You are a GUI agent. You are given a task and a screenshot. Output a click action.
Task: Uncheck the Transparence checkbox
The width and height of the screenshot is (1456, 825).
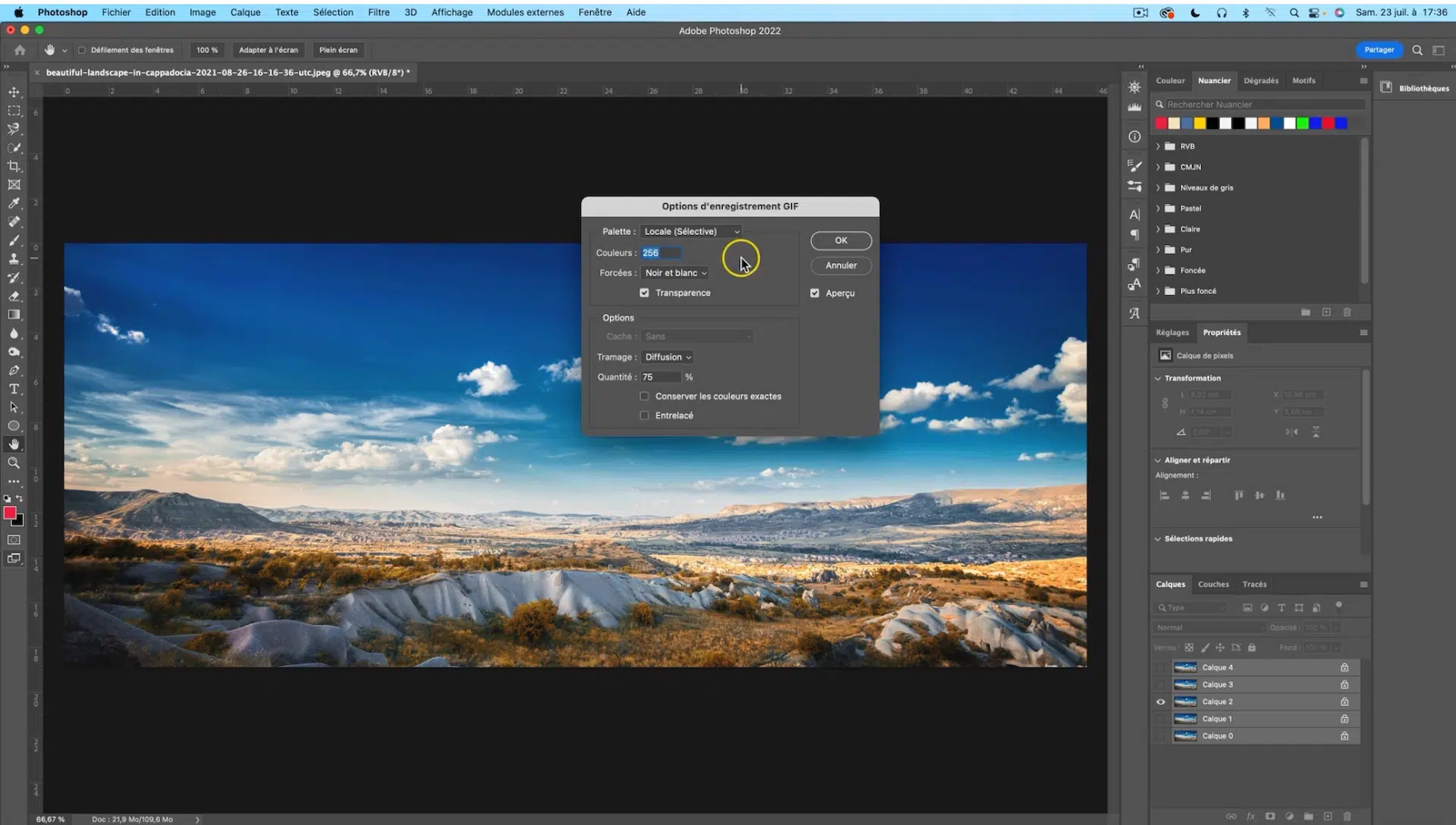644,293
